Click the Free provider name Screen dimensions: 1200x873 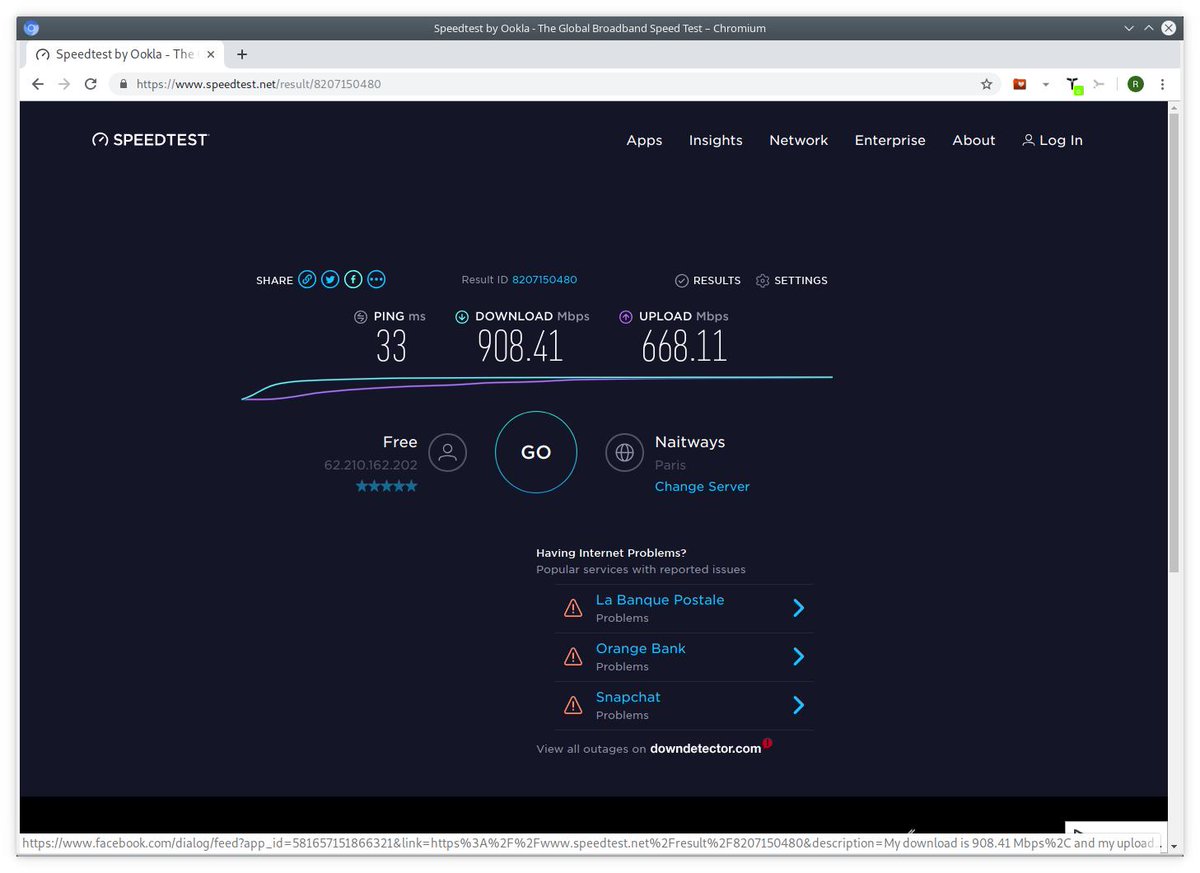click(400, 442)
